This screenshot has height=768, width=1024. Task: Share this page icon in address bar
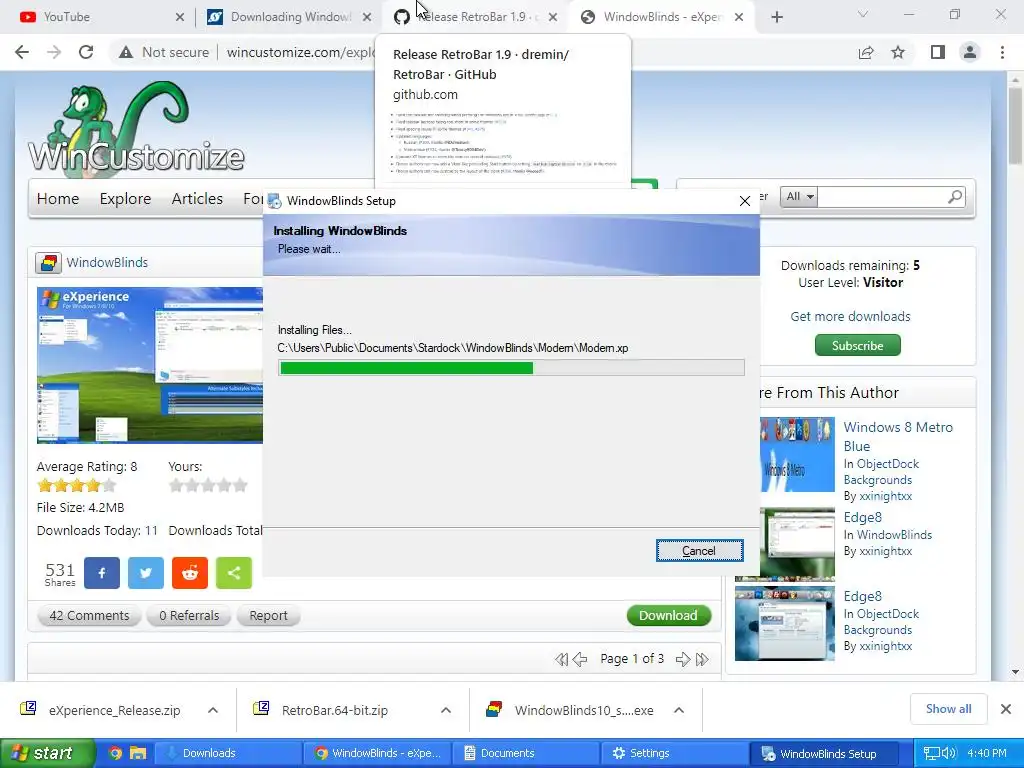pos(866,52)
